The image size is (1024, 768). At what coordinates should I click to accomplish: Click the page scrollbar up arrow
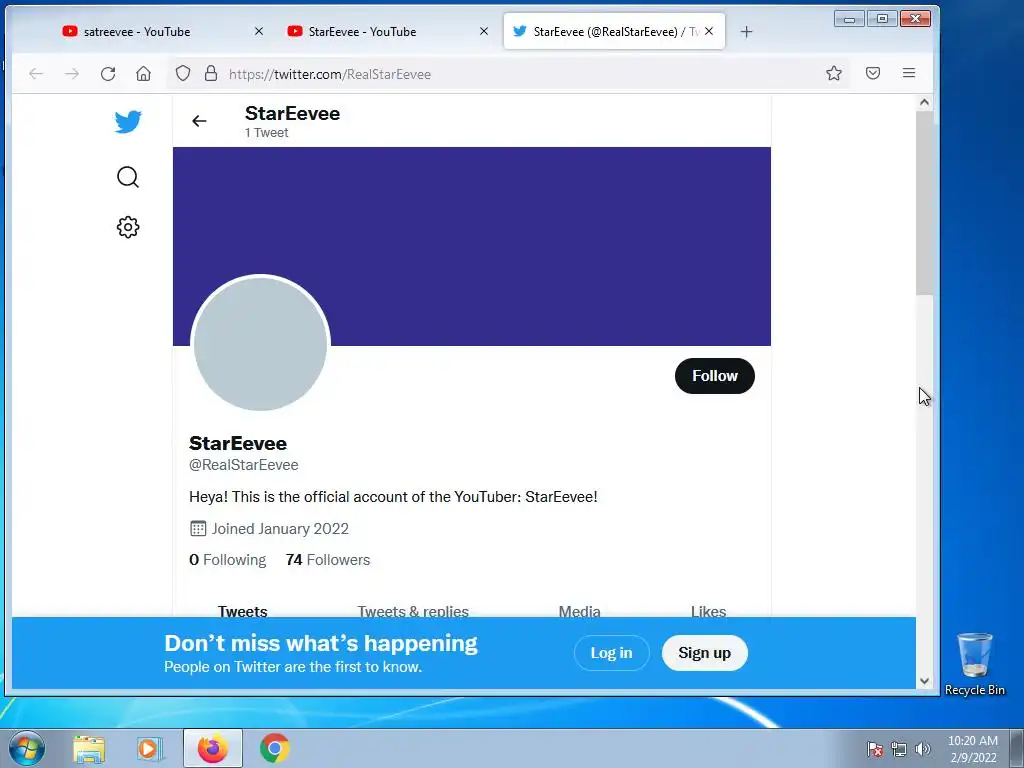pos(924,103)
